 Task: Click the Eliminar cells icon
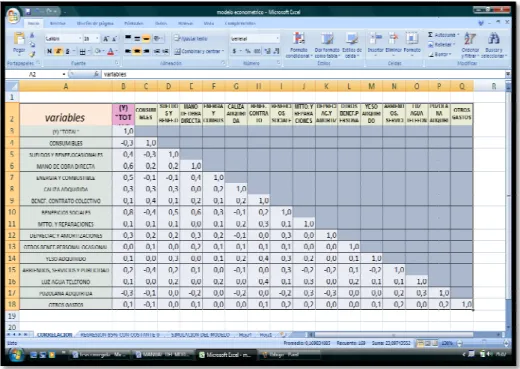click(x=394, y=43)
